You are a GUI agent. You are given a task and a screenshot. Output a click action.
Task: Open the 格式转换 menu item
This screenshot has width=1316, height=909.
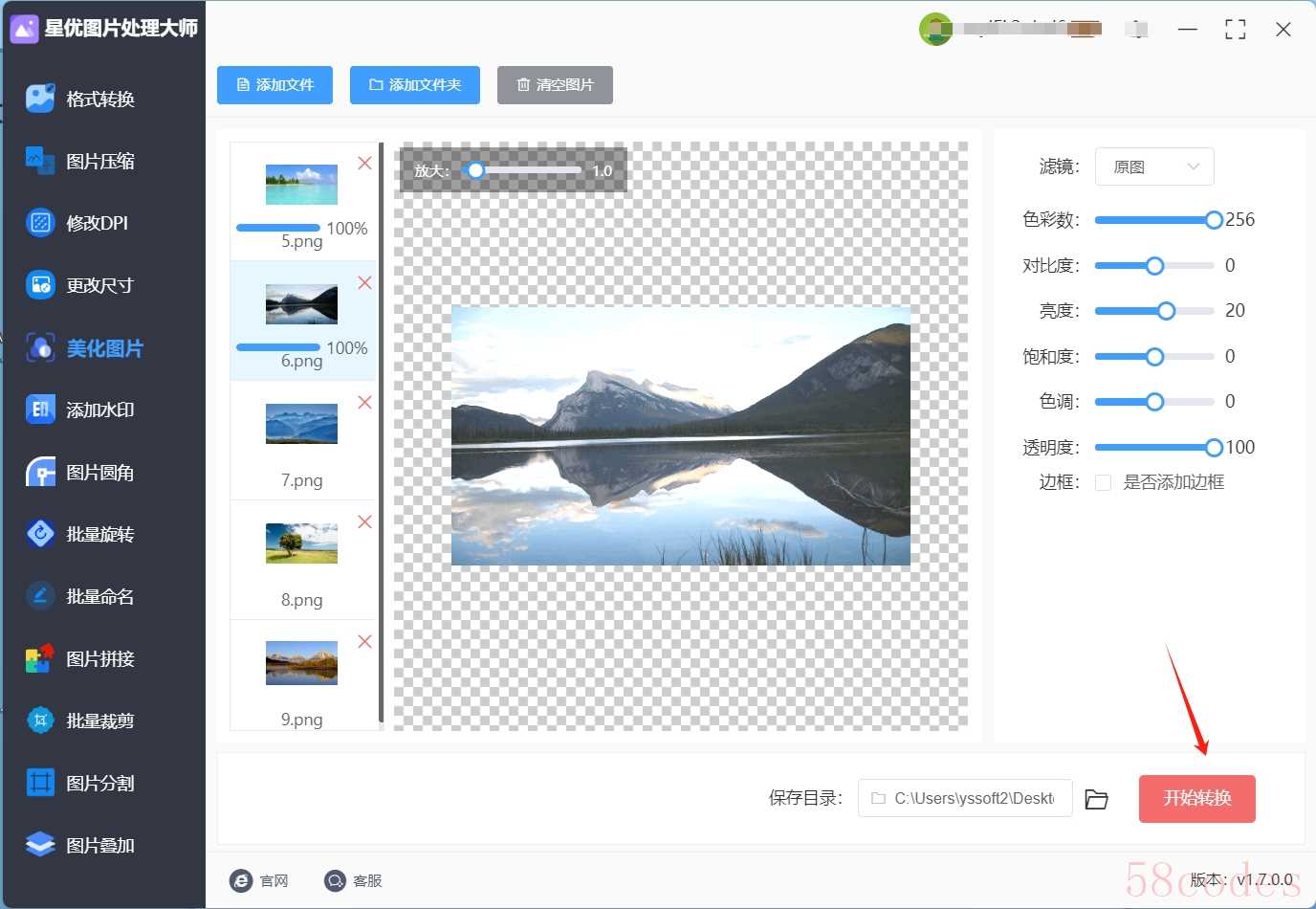[x=100, y=99]
